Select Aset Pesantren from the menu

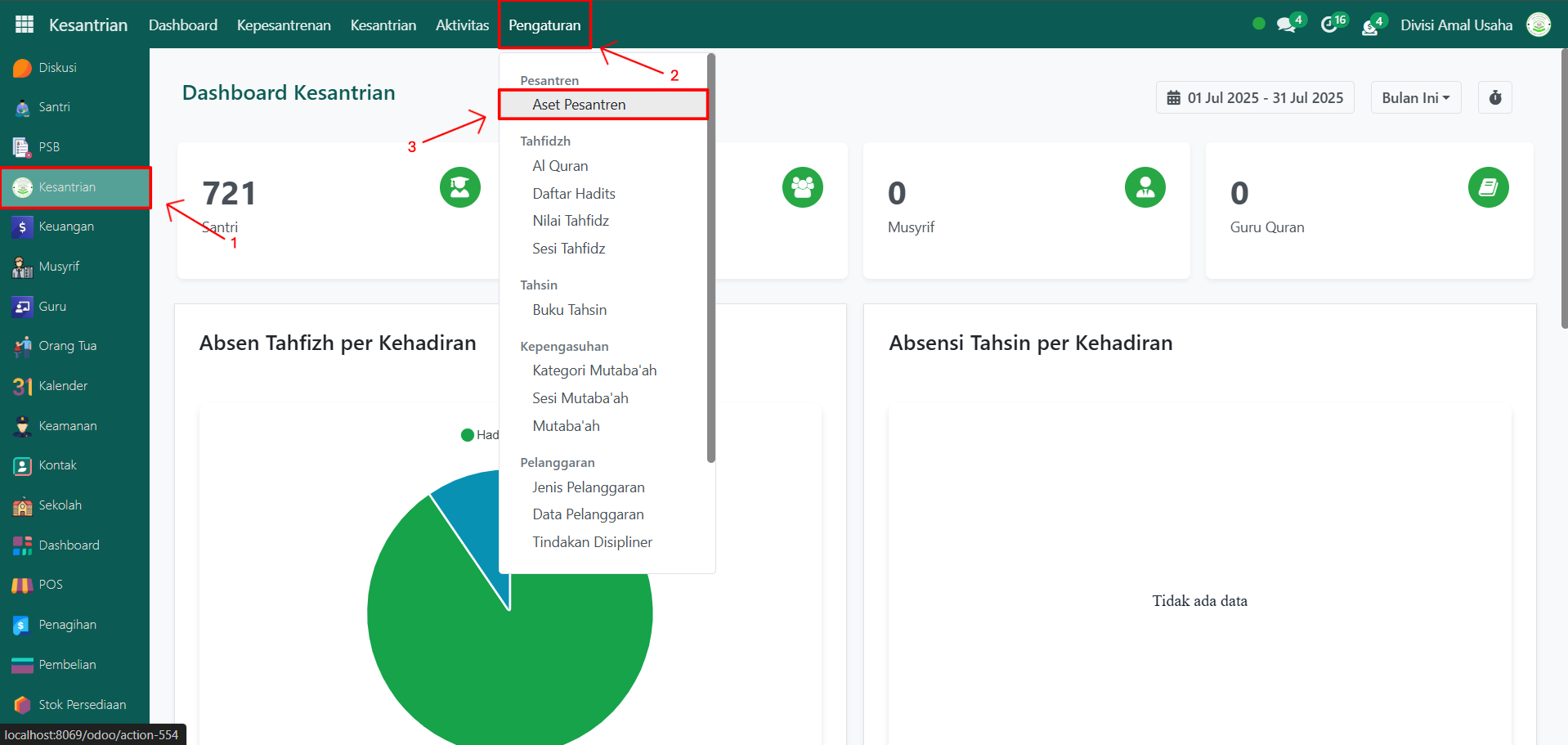[x=579, y=105]
